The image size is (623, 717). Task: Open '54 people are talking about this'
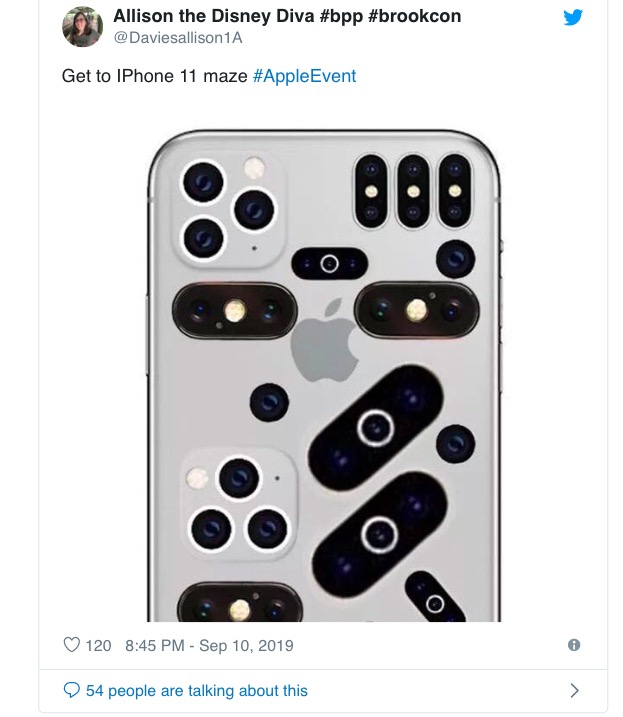point(197,690)
